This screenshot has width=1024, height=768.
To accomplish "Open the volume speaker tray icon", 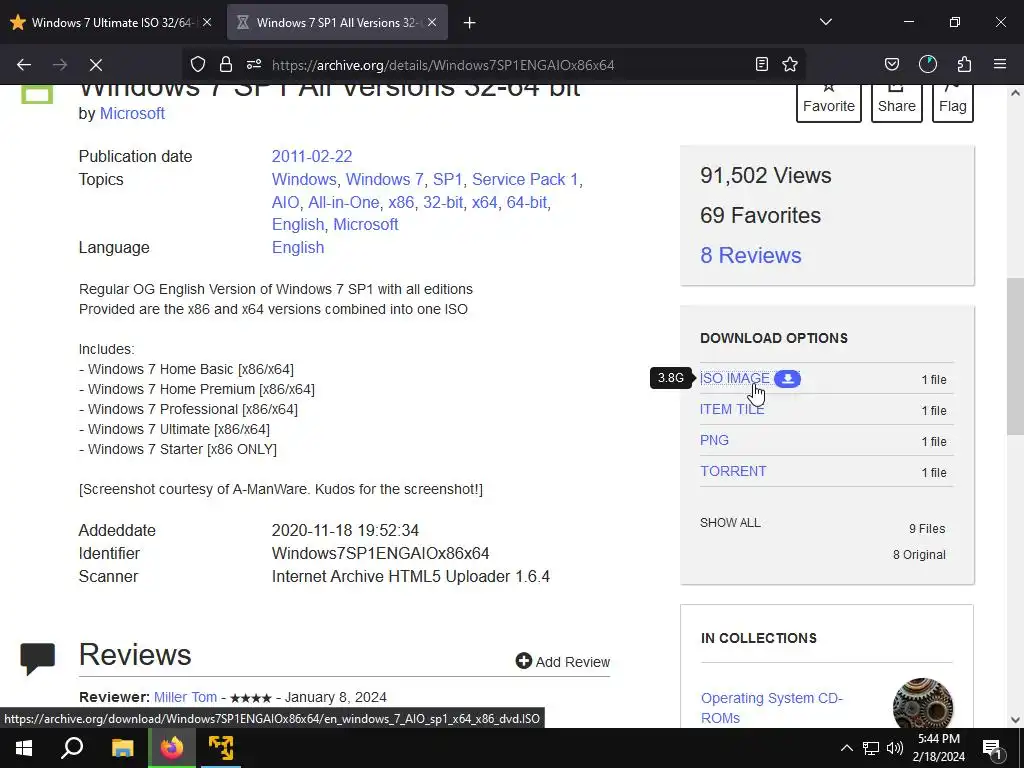I will click(895, 748).
